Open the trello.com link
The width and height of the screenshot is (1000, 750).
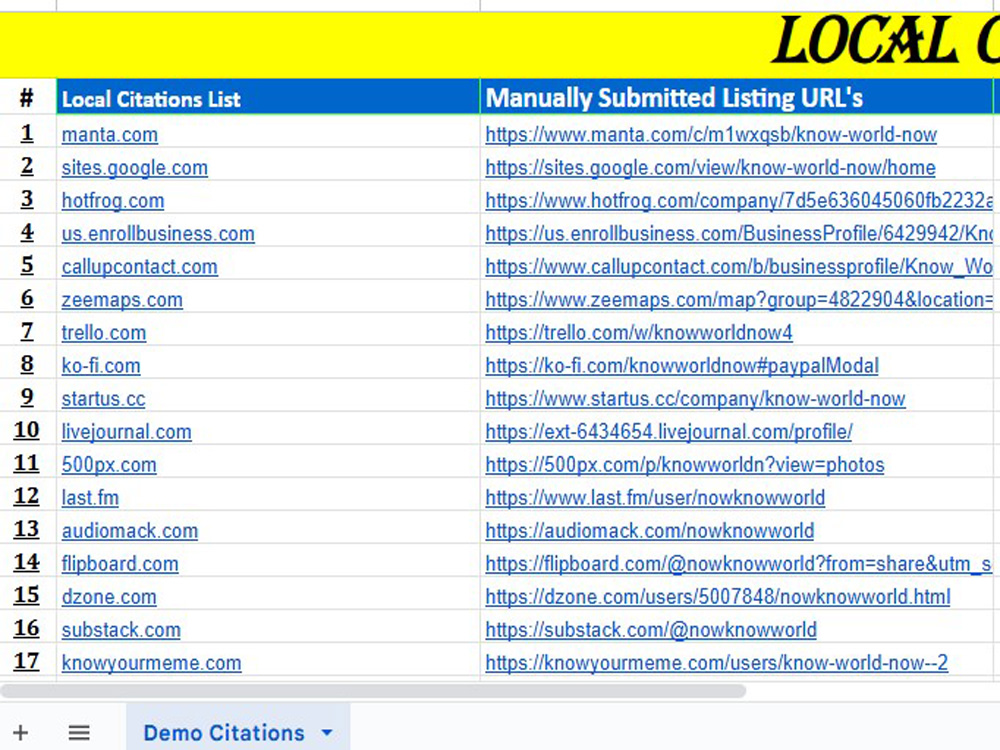[x=104, y=333]
